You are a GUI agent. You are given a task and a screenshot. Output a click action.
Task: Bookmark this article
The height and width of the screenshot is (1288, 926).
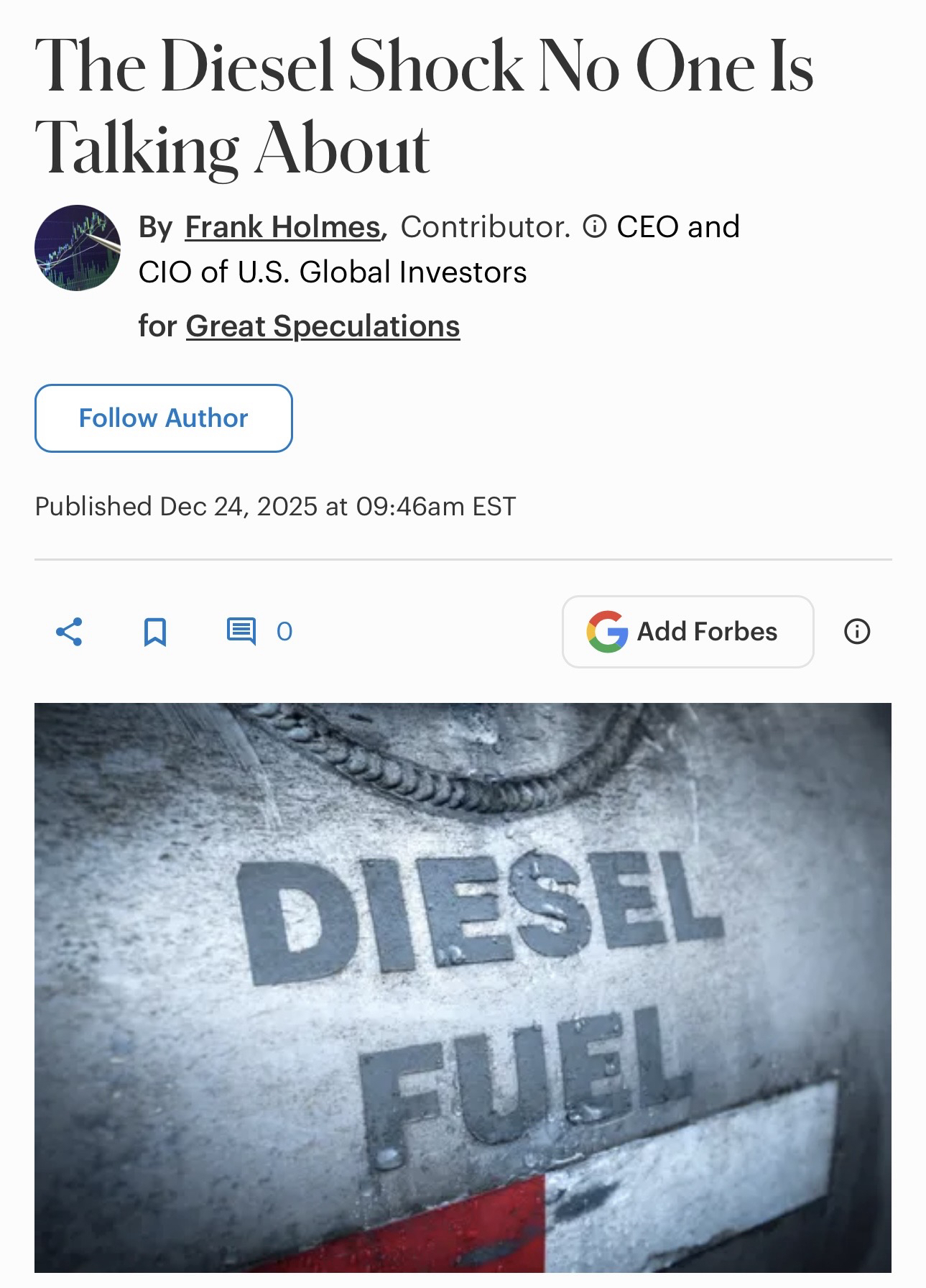pos(155,632)
